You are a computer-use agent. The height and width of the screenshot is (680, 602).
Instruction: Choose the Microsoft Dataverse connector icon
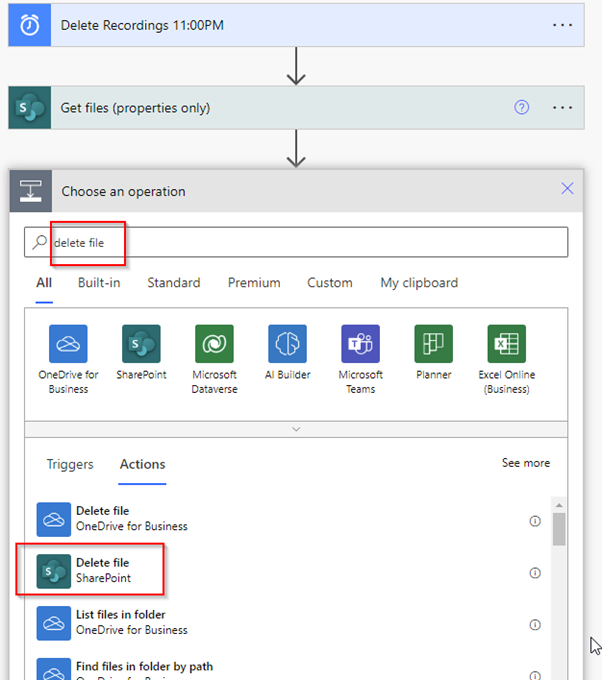(214, 344)
